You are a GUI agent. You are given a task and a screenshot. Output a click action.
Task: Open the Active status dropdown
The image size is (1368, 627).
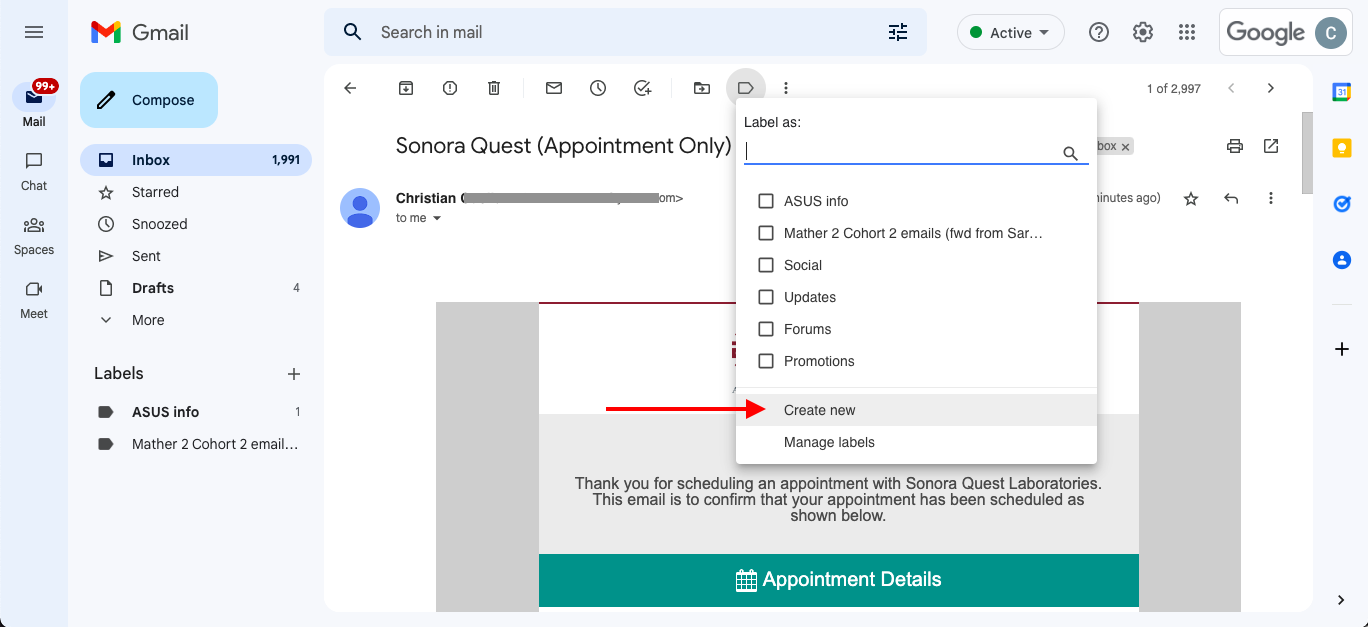[x=1011, y=33]
